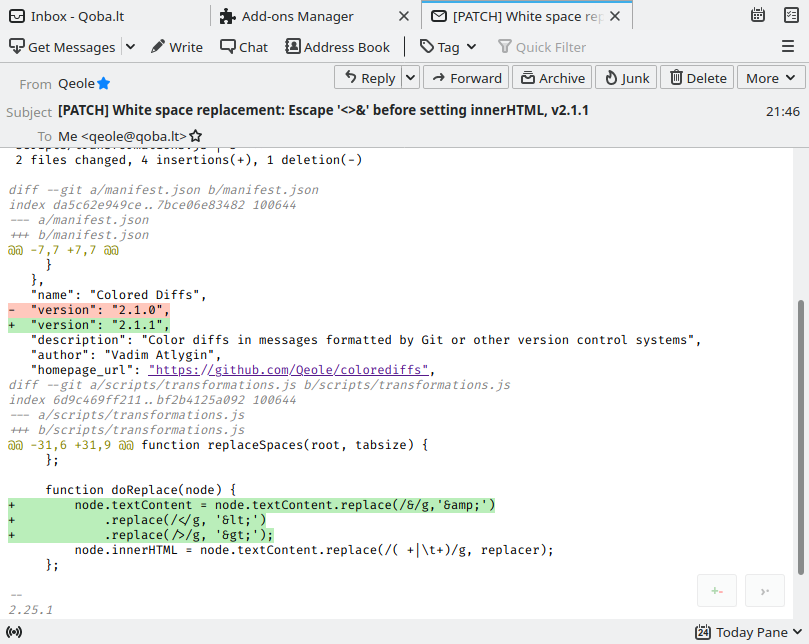Viewport: 809px width, 644px height.
Task: Click the hunk header @@ -7,7 +7,7 @@
Action: click(x=63, y=250)
